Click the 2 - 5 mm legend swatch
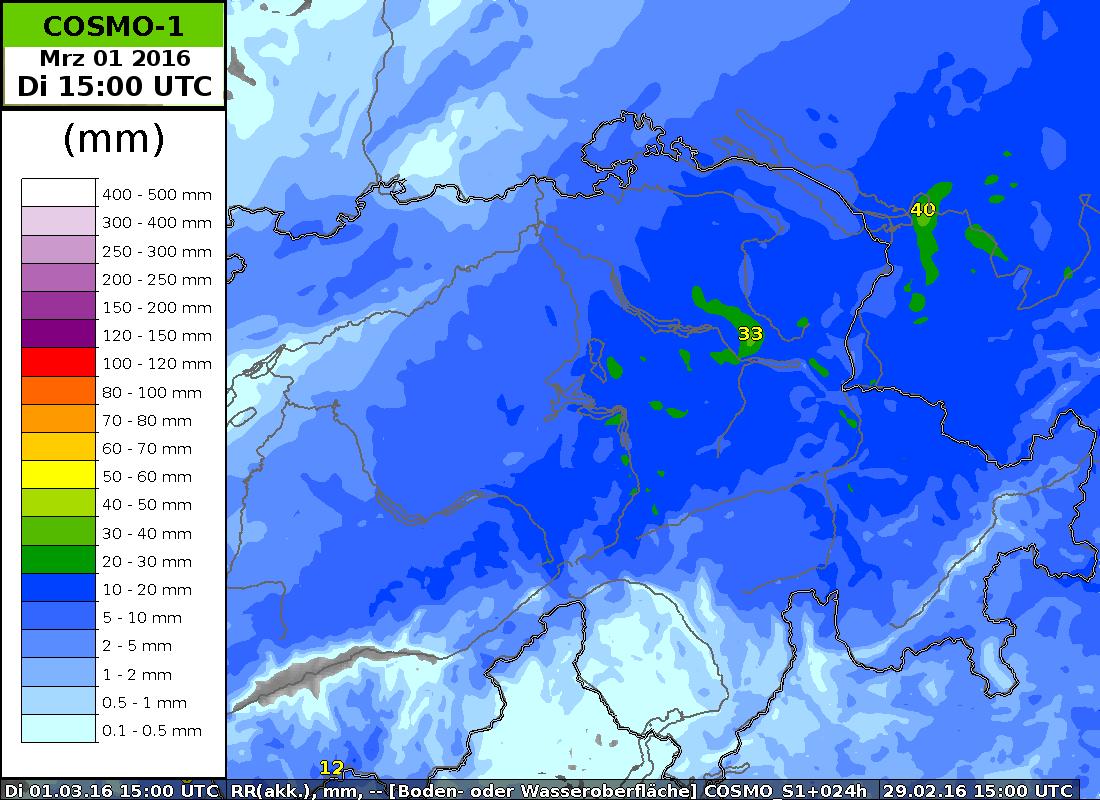1100x800 pixels. click(59, 644)
